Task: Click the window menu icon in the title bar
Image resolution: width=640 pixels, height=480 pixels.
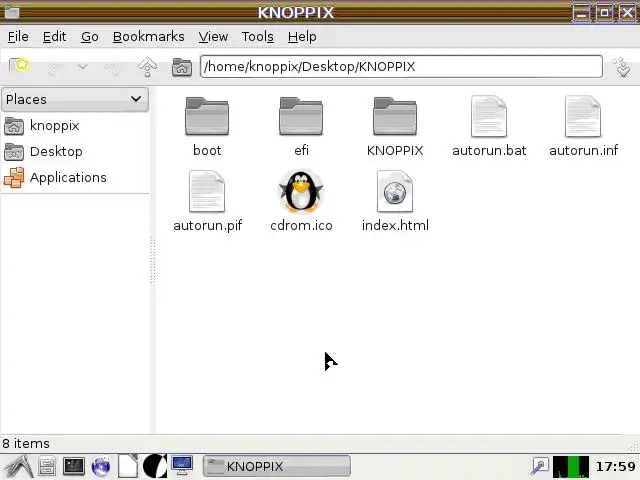Action: (x=12, y=13)
